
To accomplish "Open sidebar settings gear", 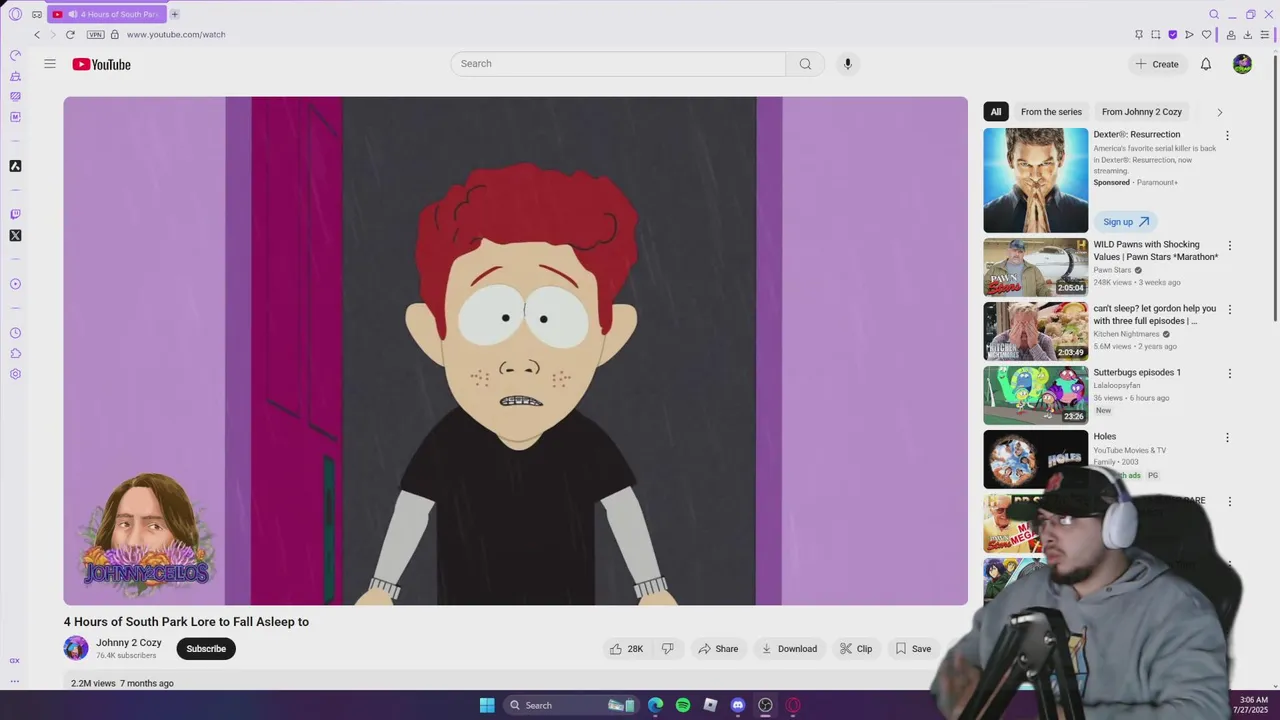I will (15, 374).
